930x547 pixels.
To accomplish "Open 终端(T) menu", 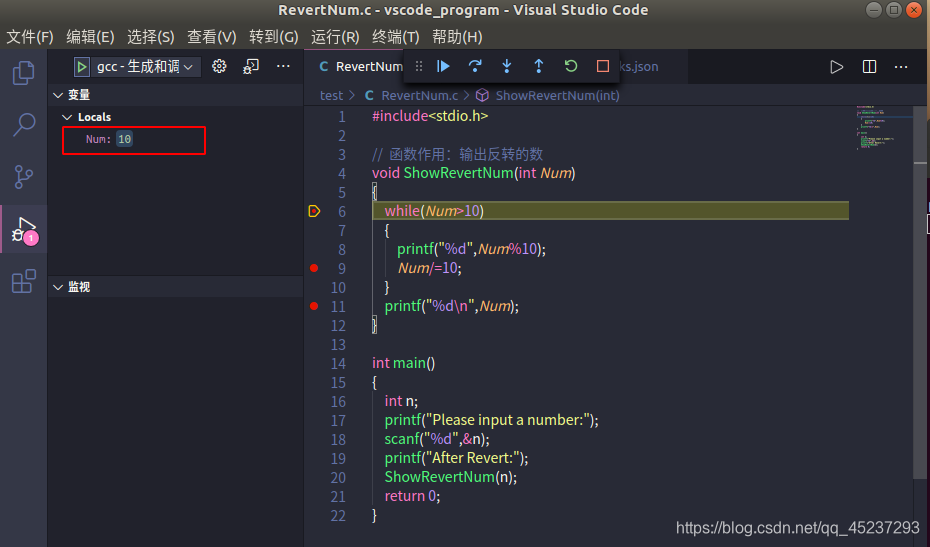I will pos(396,37).
